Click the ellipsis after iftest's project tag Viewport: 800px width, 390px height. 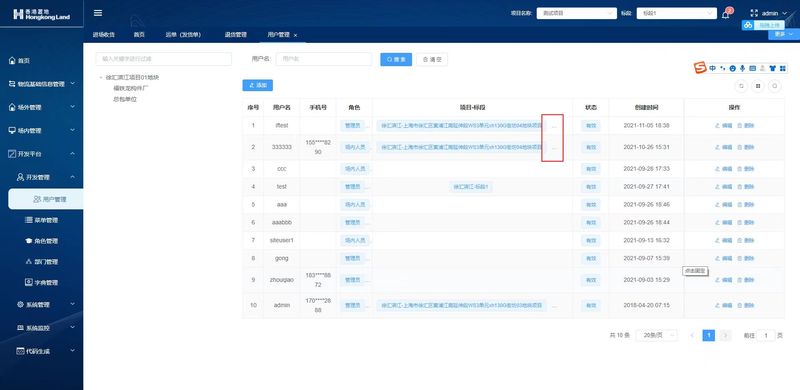[x=555, y=126]
